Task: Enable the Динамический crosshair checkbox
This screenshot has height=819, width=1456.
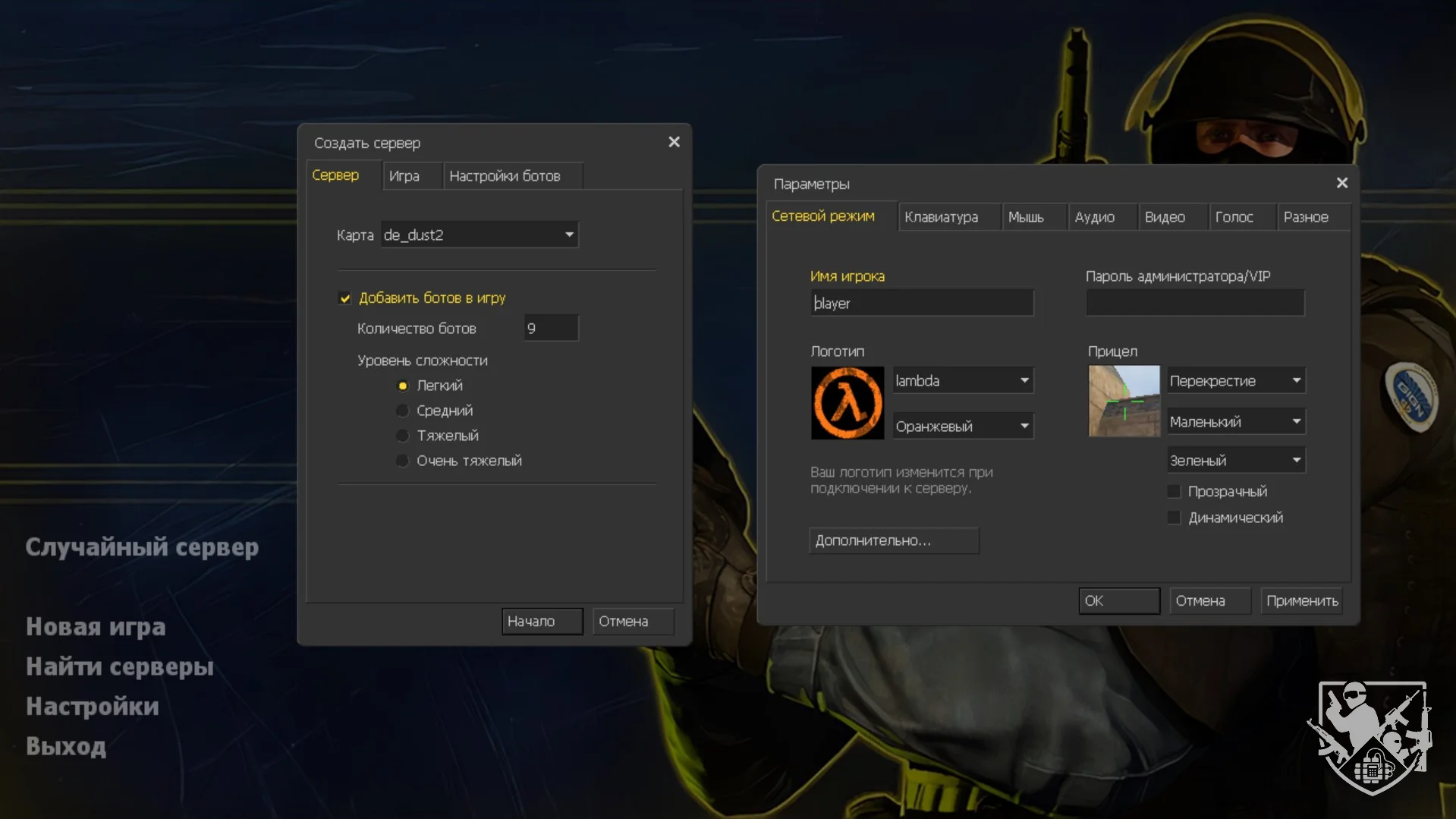Action: (x=1174, y=518)
